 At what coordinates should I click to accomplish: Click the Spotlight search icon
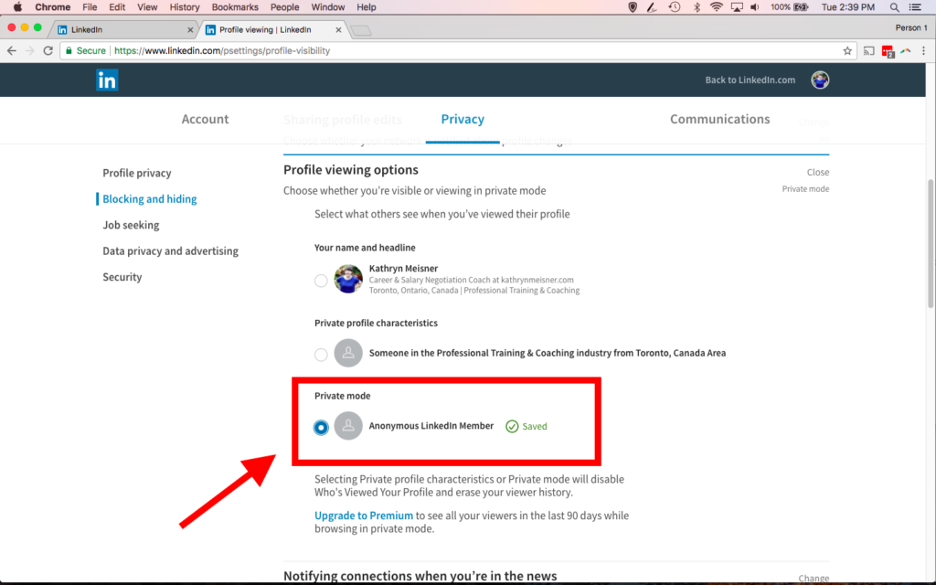pyautogui.click(x=894, y=7)
